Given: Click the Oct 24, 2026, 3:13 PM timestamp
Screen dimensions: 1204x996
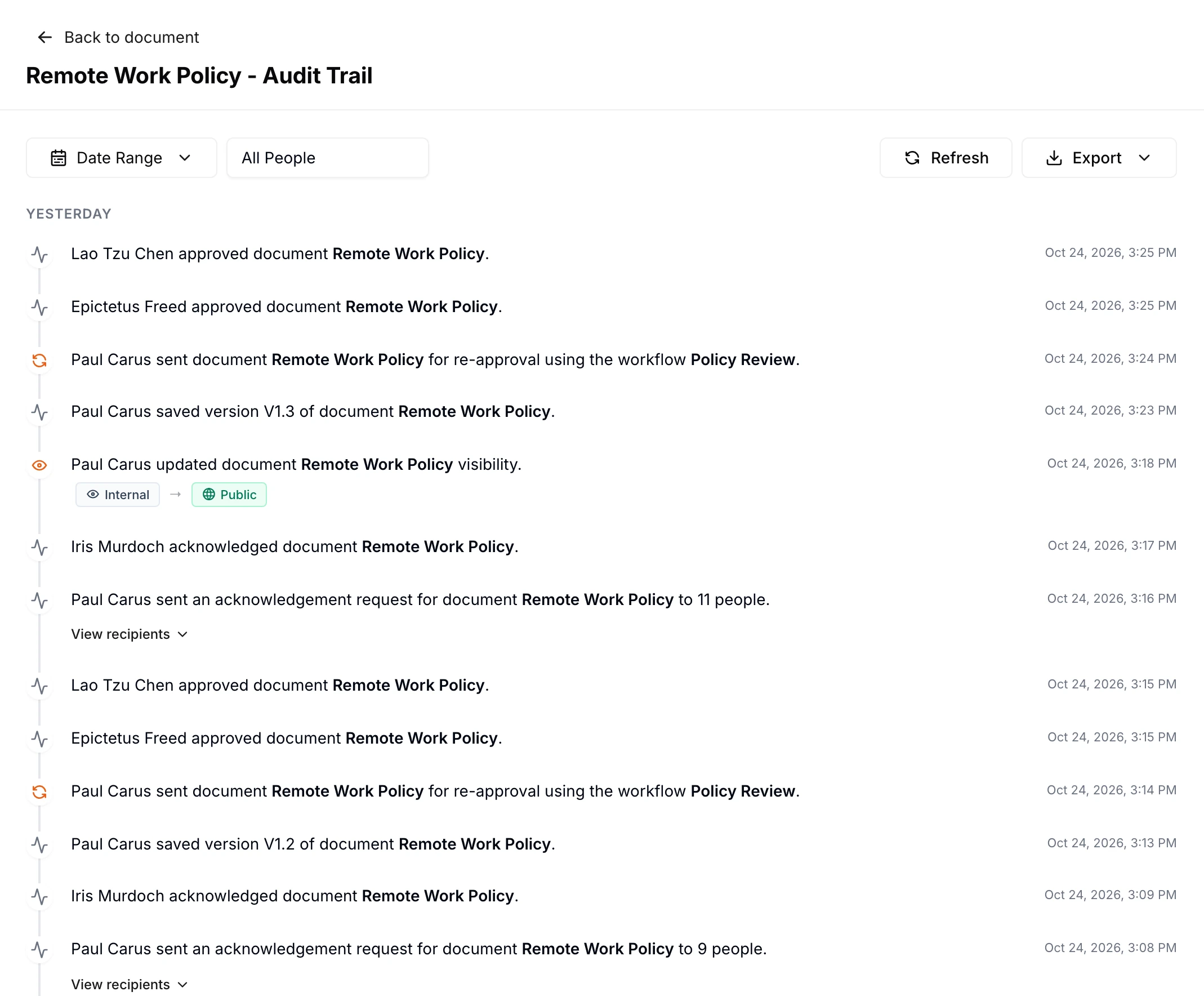Looking at the screenshot, I should click(x=1112, y=843).
